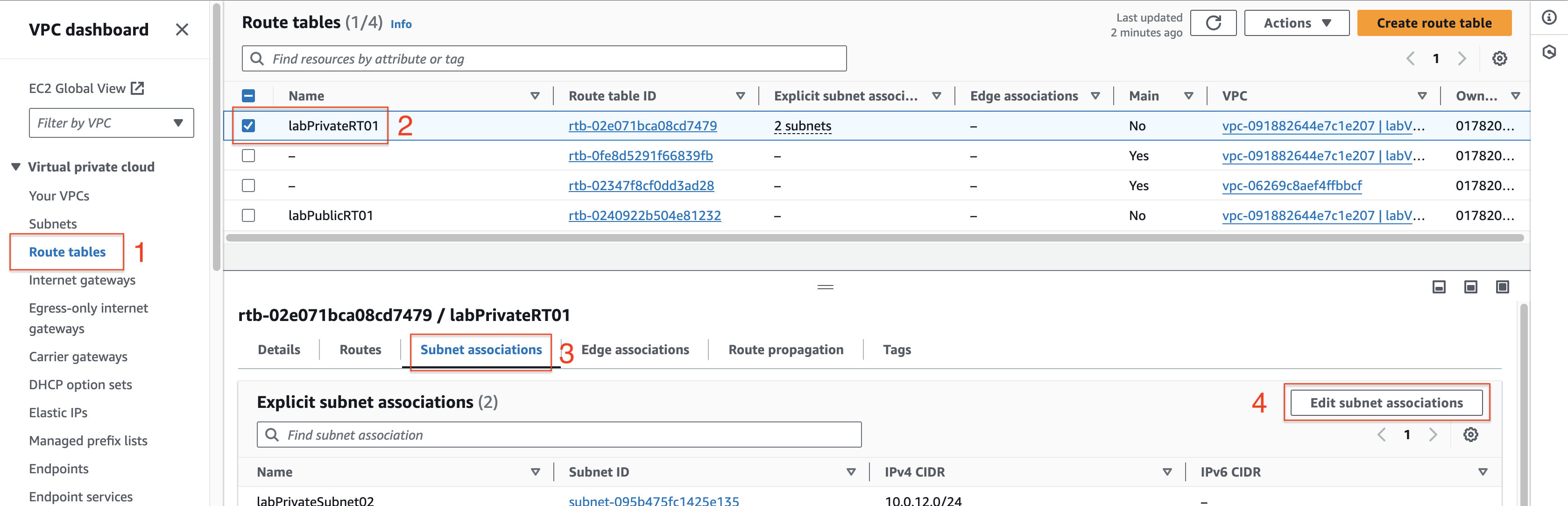Screen dimensions: 1568x506
Task: Switch to the Routes tab
Action: tap(360, 349)
